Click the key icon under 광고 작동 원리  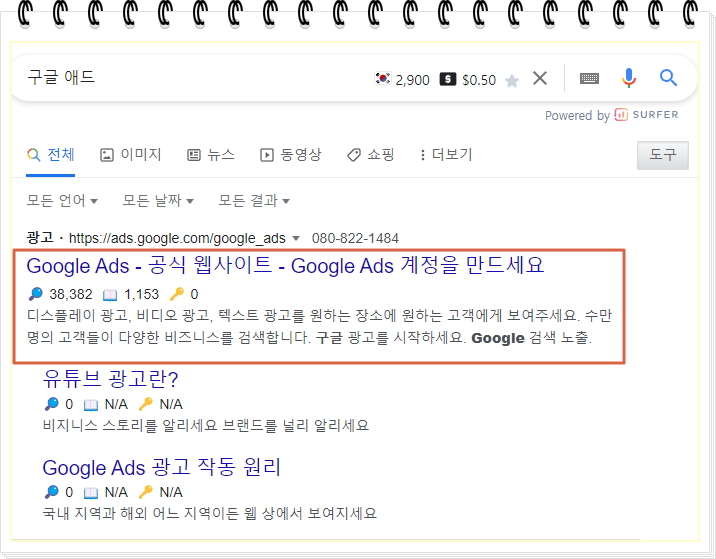(145, 492)
